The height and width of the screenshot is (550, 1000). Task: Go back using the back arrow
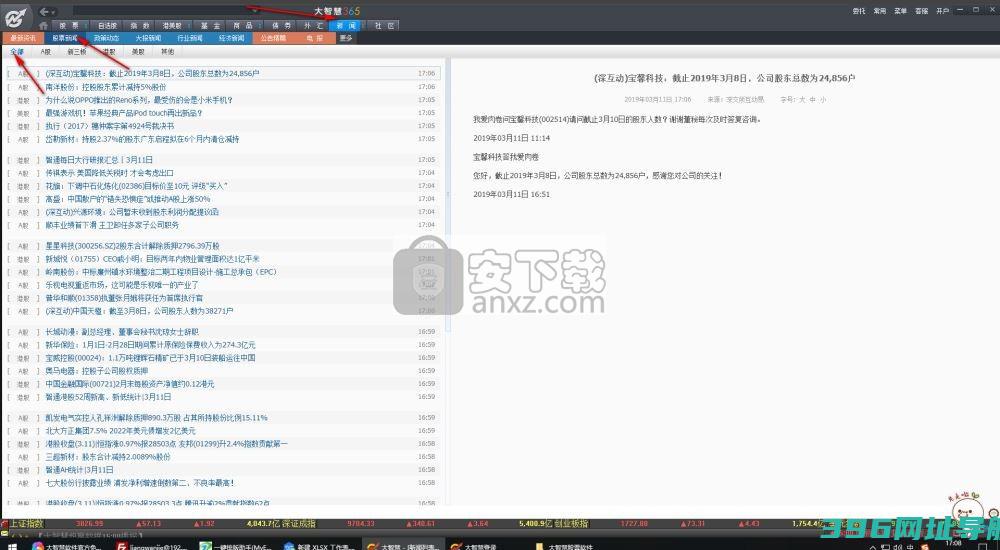pos(44,11)
